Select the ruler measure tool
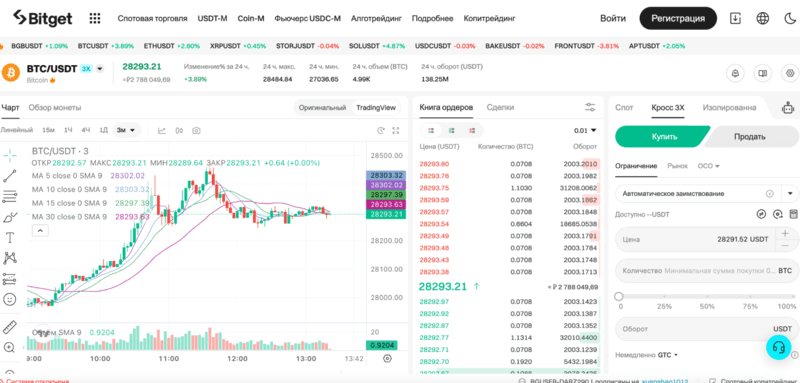Screen dimensions: 800x383 tap(10, 327)
